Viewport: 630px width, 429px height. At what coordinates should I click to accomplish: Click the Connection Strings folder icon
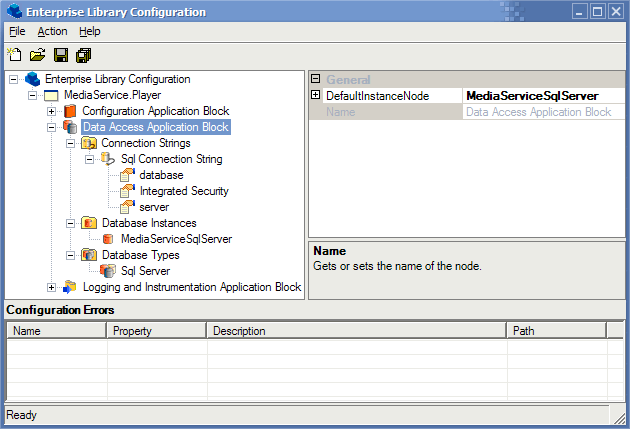coord(89,143)
